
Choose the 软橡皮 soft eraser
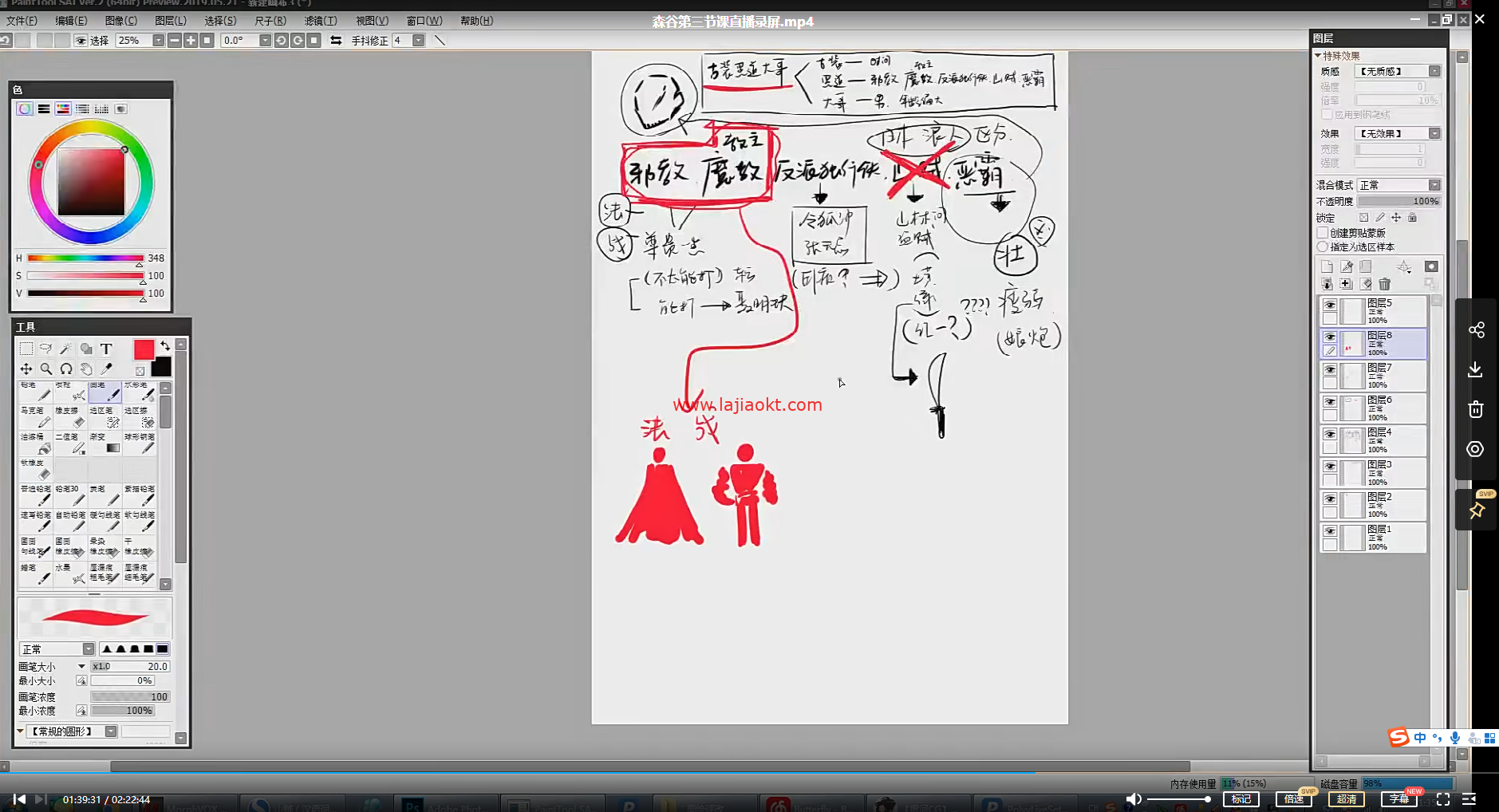pyautogui.click(x=35, y=469)
